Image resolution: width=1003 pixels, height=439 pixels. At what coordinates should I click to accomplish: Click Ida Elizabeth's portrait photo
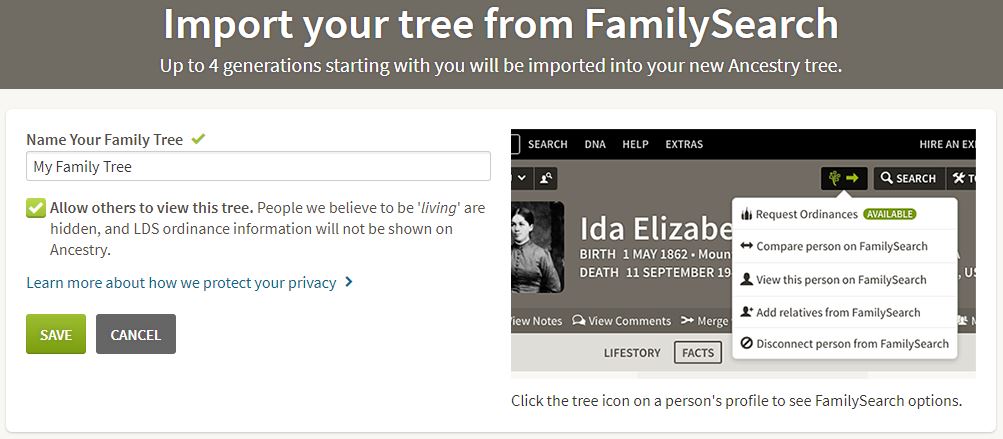537,248
